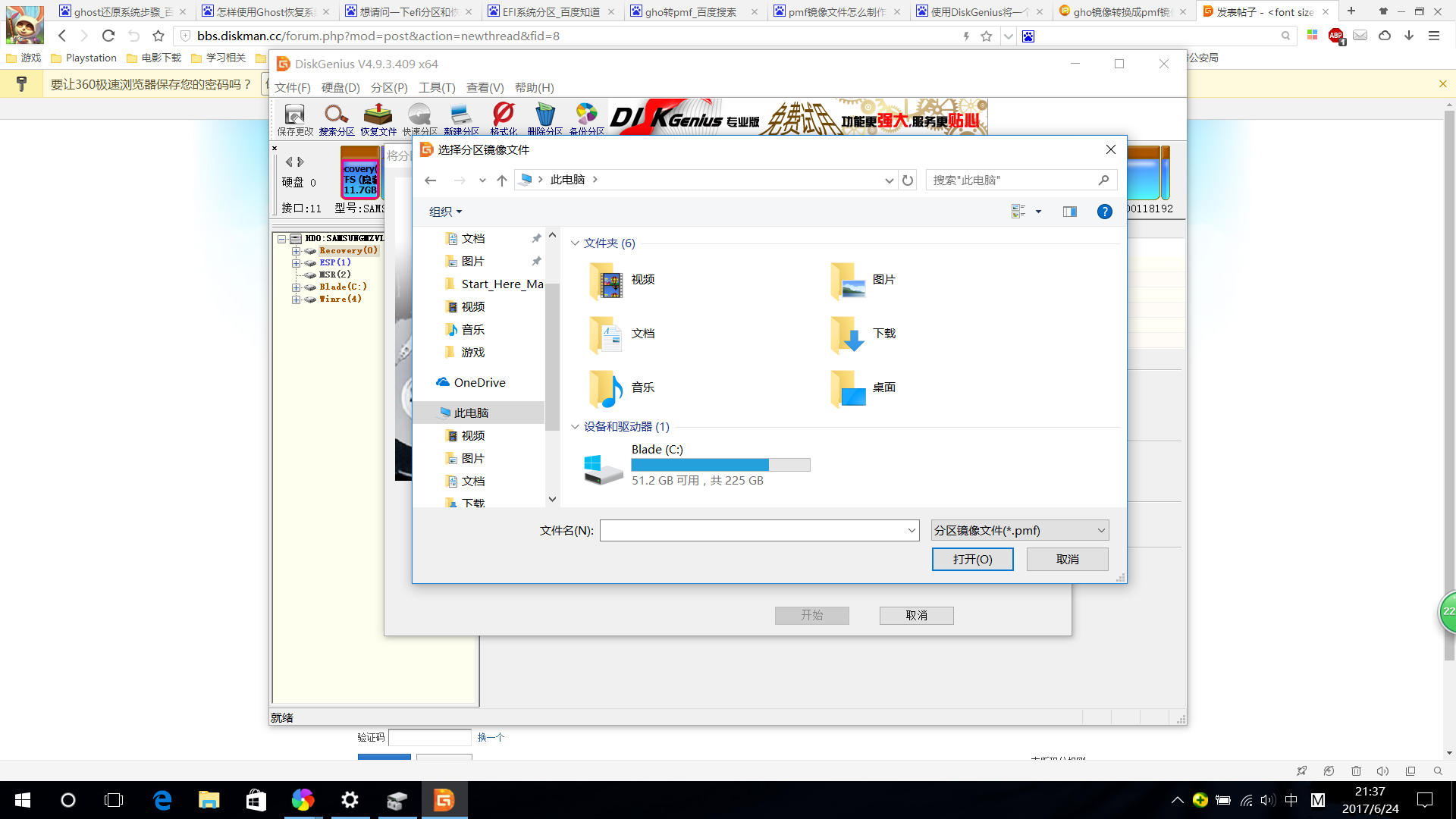The width and height of the screenshot is (1456, 819).
Task: Open Microsoft Edge from taskbar
Action: pyautogui.click(x=162, y=800)
